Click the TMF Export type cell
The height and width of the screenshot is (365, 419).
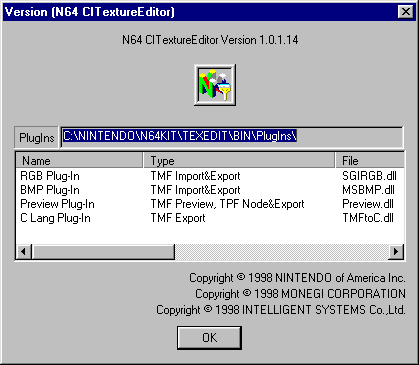[x=178, y=218]
